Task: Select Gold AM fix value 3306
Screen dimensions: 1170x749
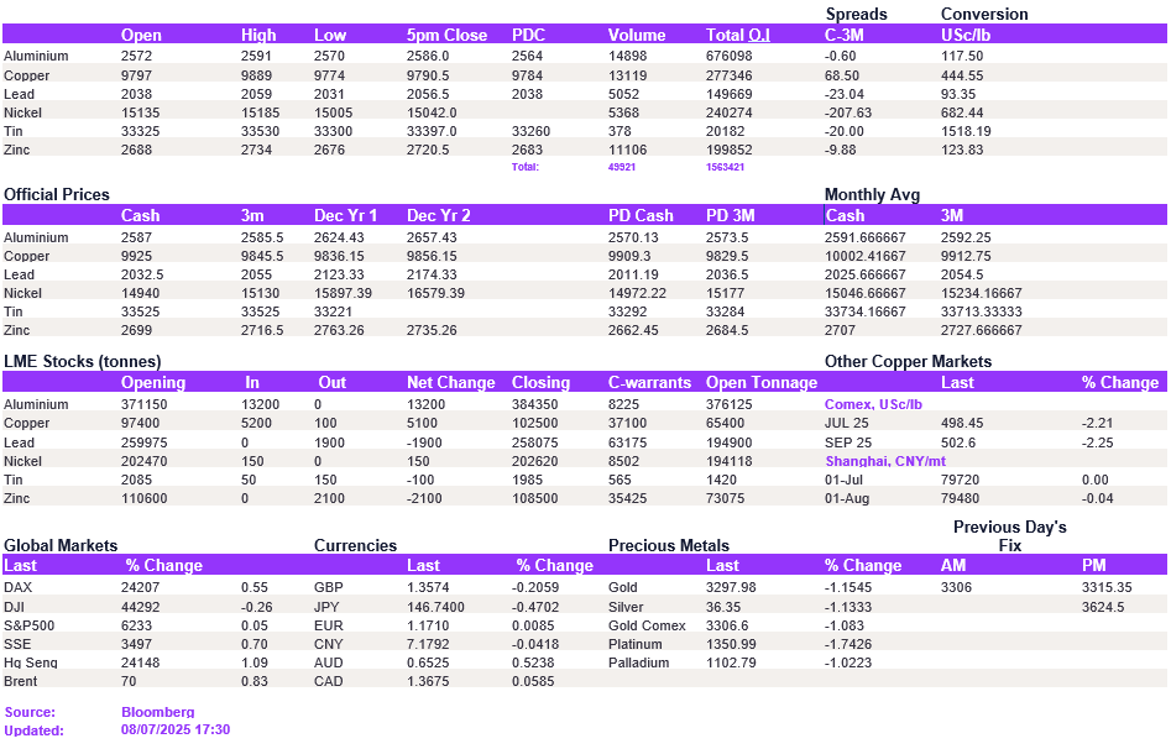Action: pos(956,588)
